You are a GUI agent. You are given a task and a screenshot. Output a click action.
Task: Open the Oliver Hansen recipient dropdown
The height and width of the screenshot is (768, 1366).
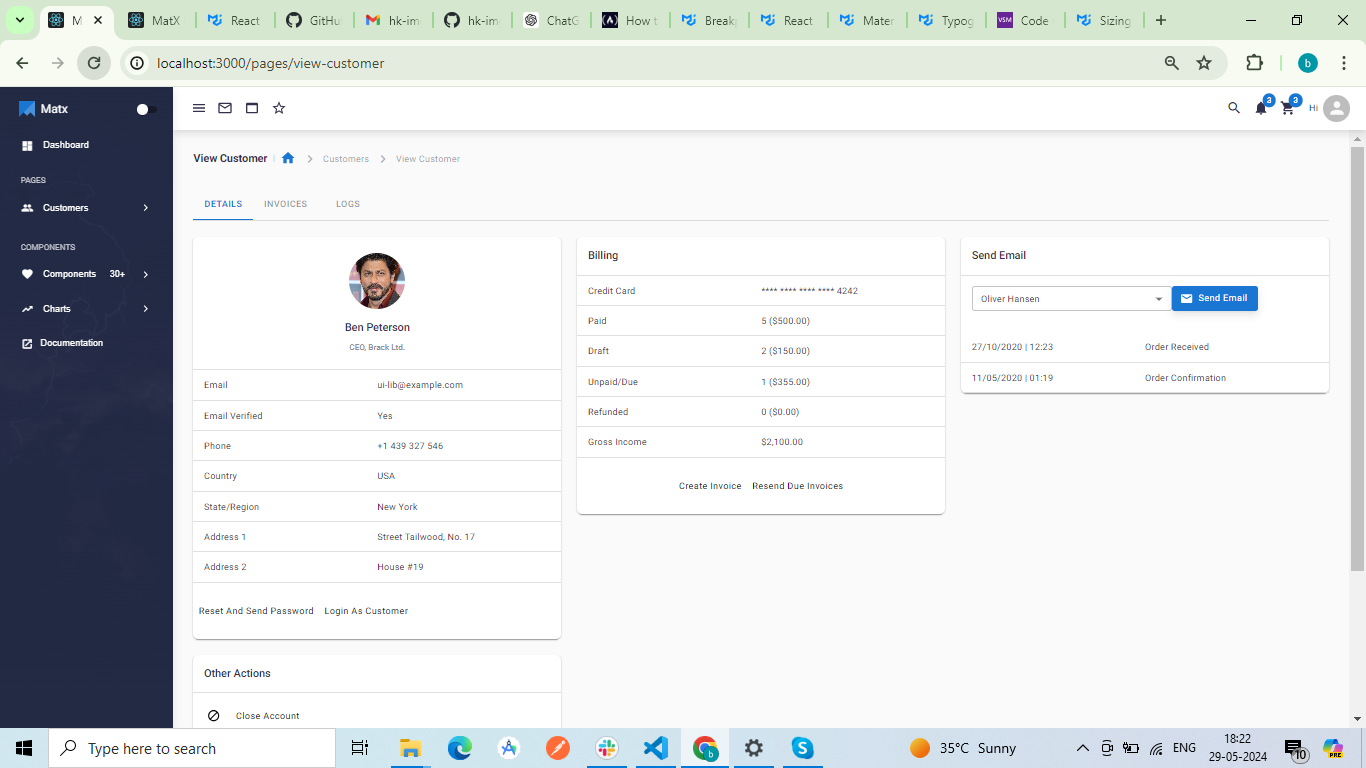pos(1070,299)
